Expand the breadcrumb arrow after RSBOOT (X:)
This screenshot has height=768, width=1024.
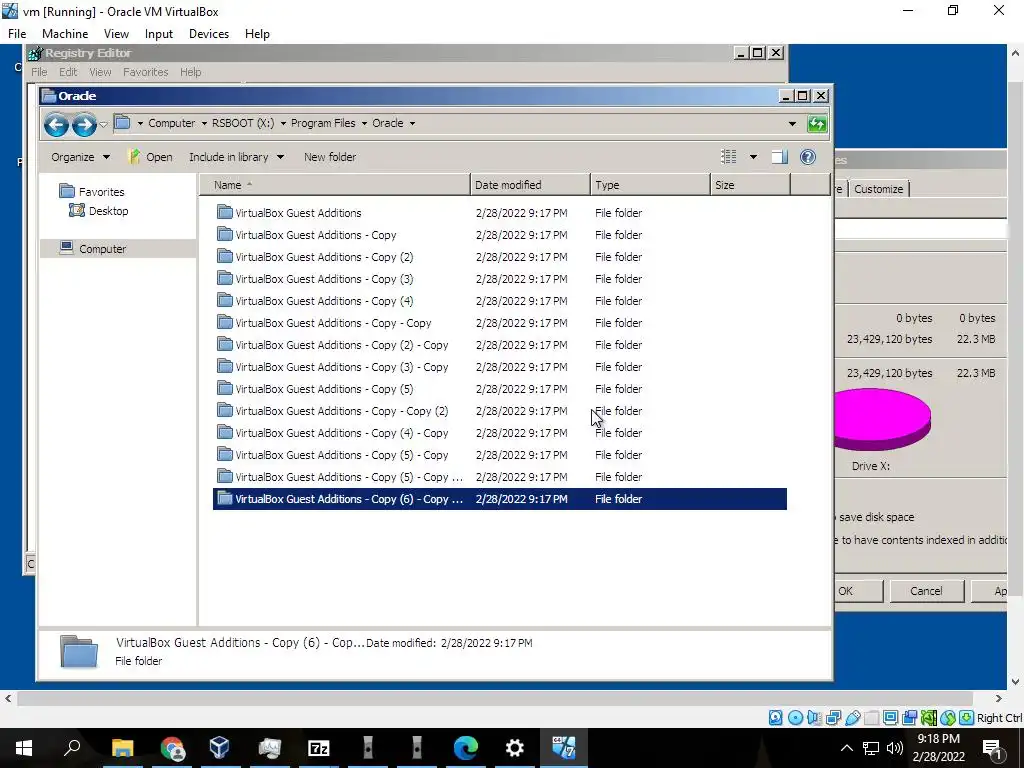tap(283, 123)
